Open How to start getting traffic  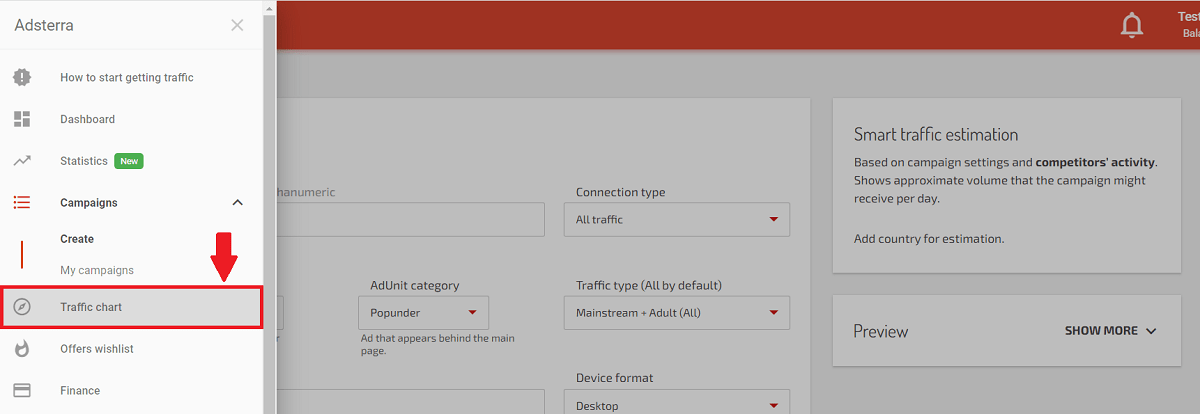coord(127,77)
